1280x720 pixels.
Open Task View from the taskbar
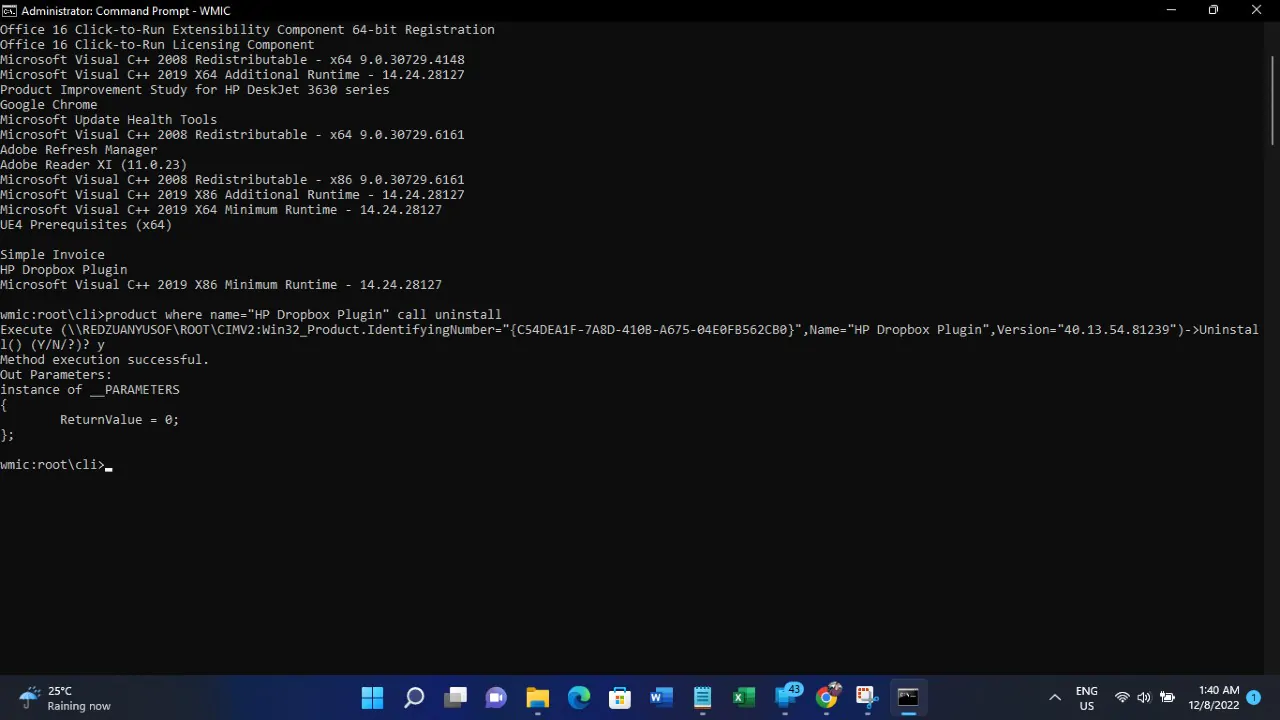(456, 697)
